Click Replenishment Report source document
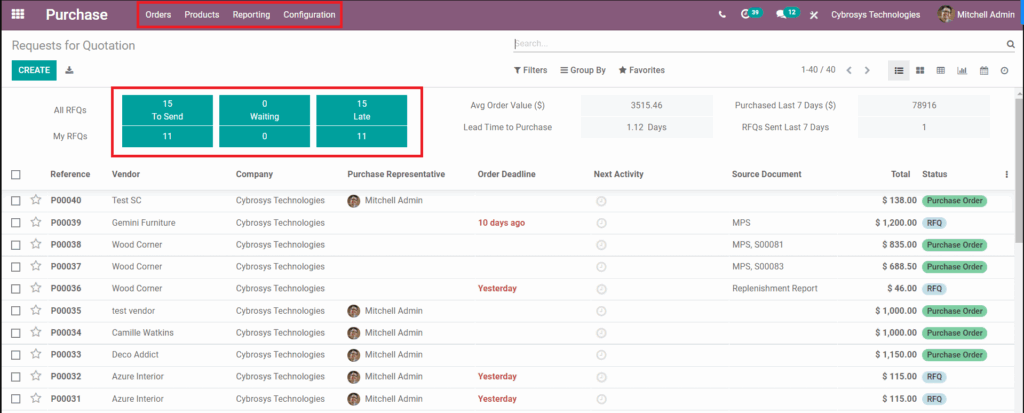The width and height of the screenshot is (1024, 413). pos(775,288)
